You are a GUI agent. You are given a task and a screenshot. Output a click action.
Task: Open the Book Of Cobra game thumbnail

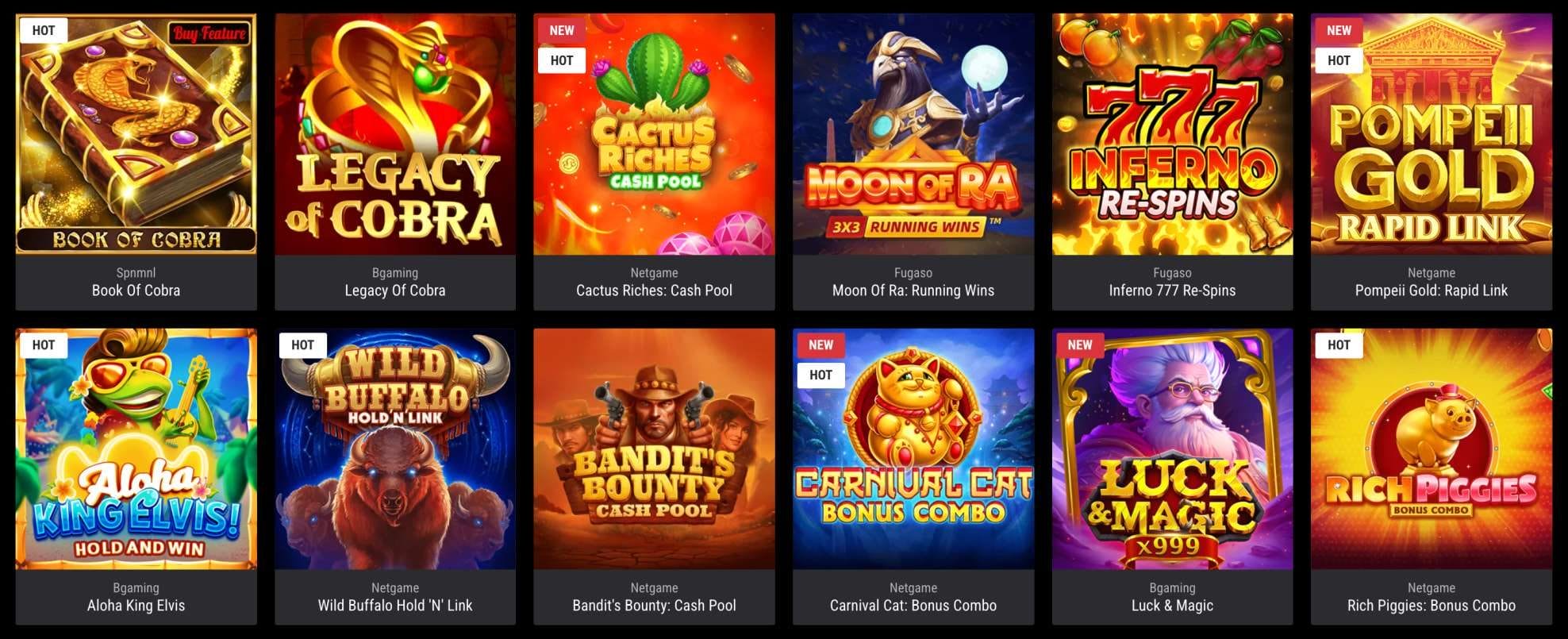tap(136, 134)
